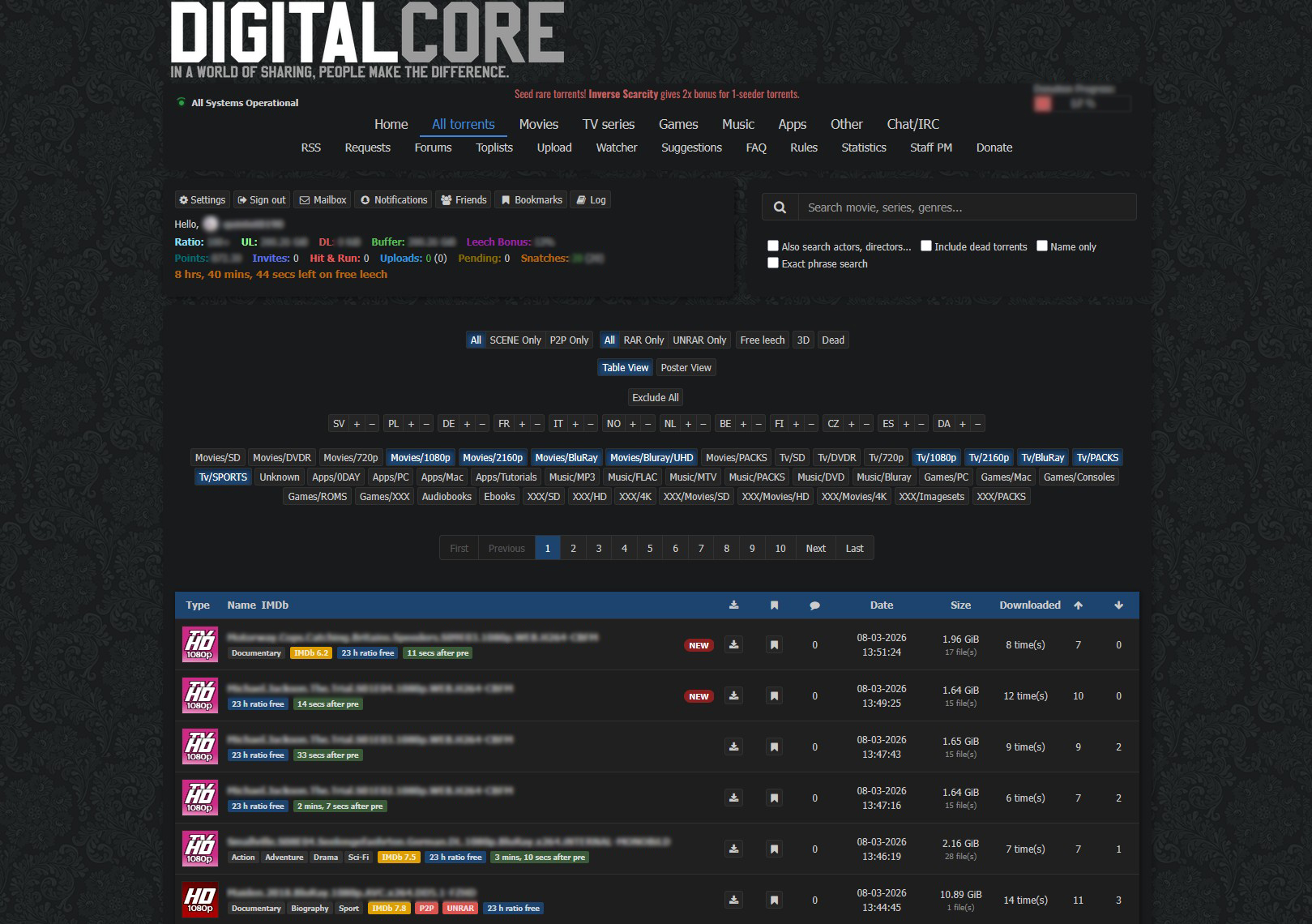Screen dimensions: 1312x924
Task: Click the search magnifier icon
Action: (780, 207)
